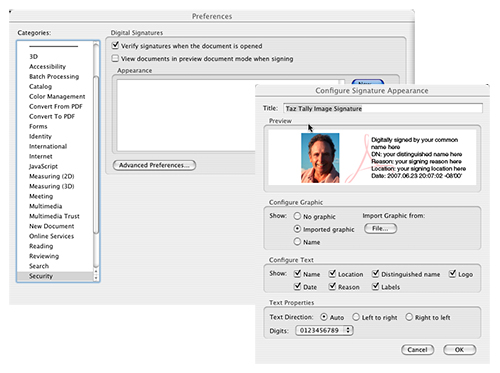Select the Identity category
500x373 pixels.
(x=40, y=136)
